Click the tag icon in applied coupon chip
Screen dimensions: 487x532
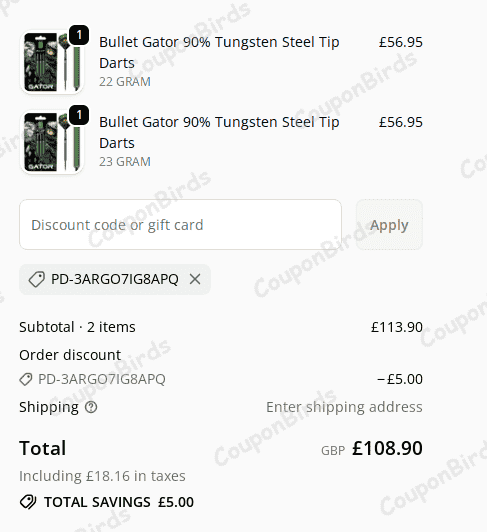(x=37, y=280)
